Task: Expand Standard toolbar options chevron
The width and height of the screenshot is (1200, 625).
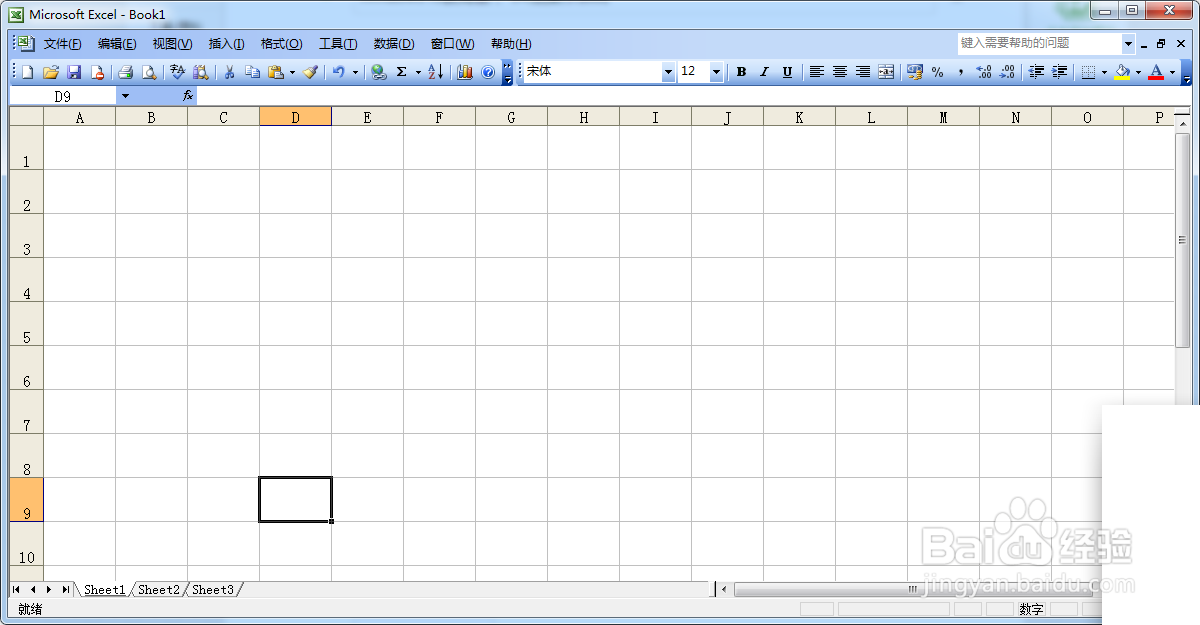Action: pyautogui.click(x=507, y=72)
